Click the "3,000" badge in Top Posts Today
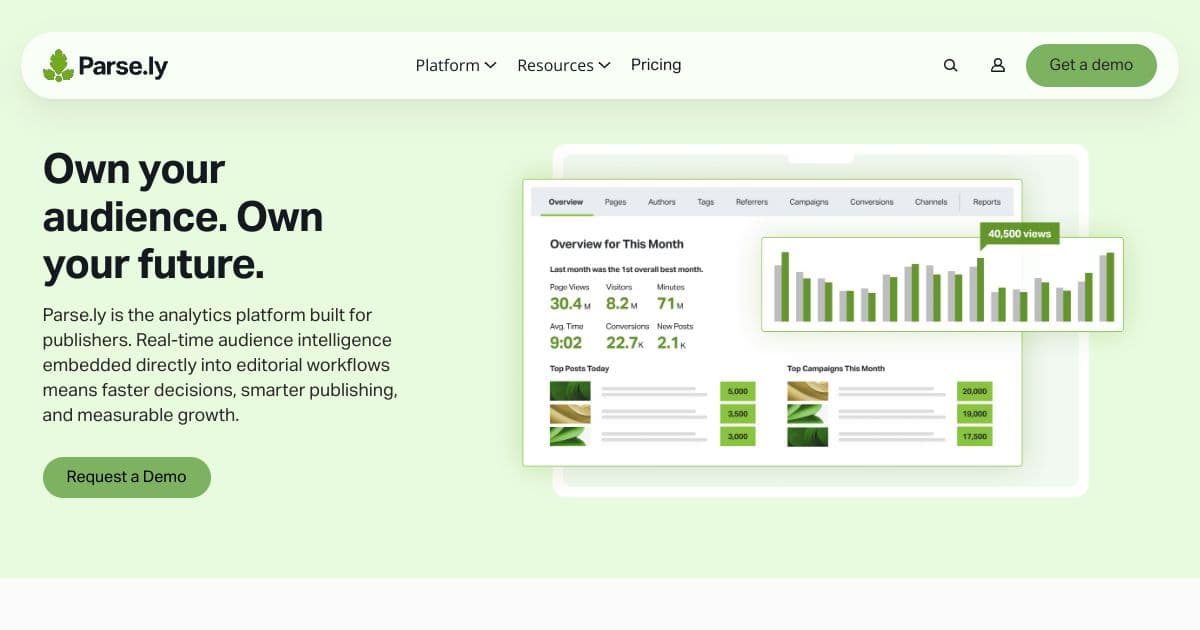The image size is (1200, 630). [737, 436]
